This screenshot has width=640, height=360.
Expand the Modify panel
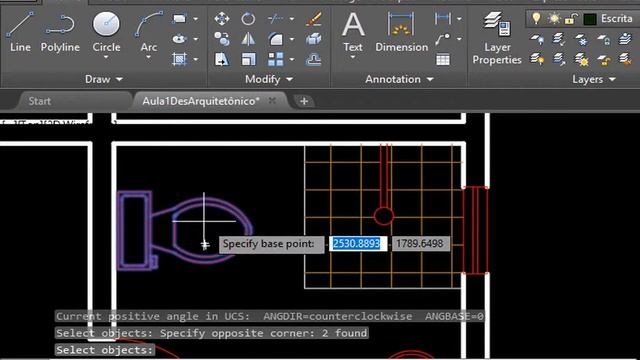click(x=269, y=79)
